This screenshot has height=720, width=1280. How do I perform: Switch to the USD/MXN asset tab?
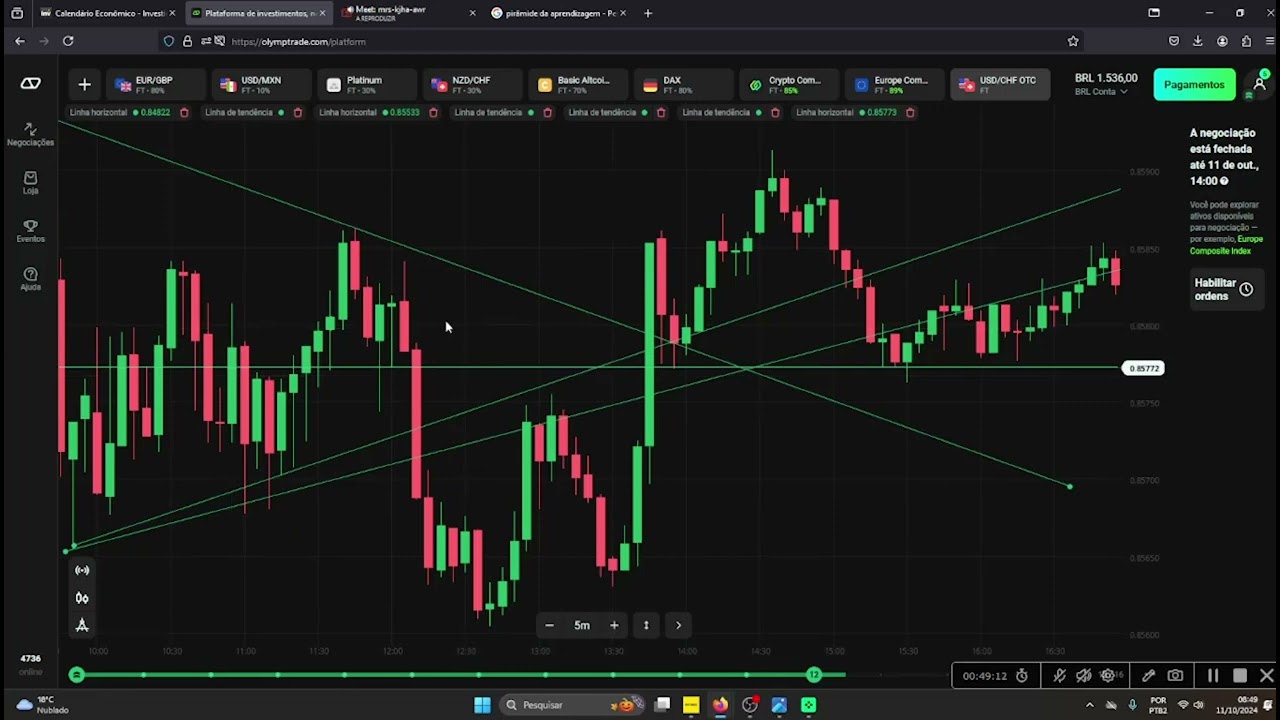pos(261,85)
